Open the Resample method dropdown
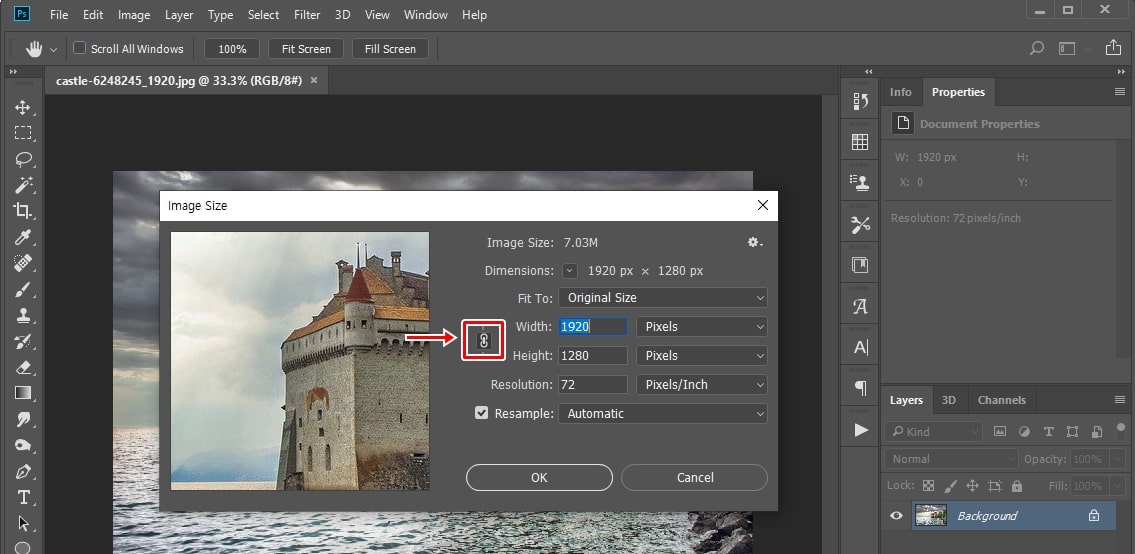Image resolution: width=1135 pixels, height=554 pixels. point(662,414)
